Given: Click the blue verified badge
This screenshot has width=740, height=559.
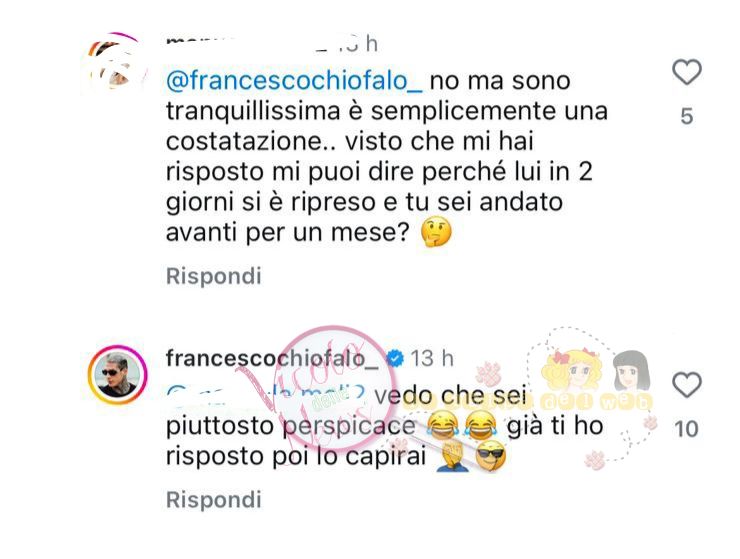Looking at the screenshot, I should [395, 359].
